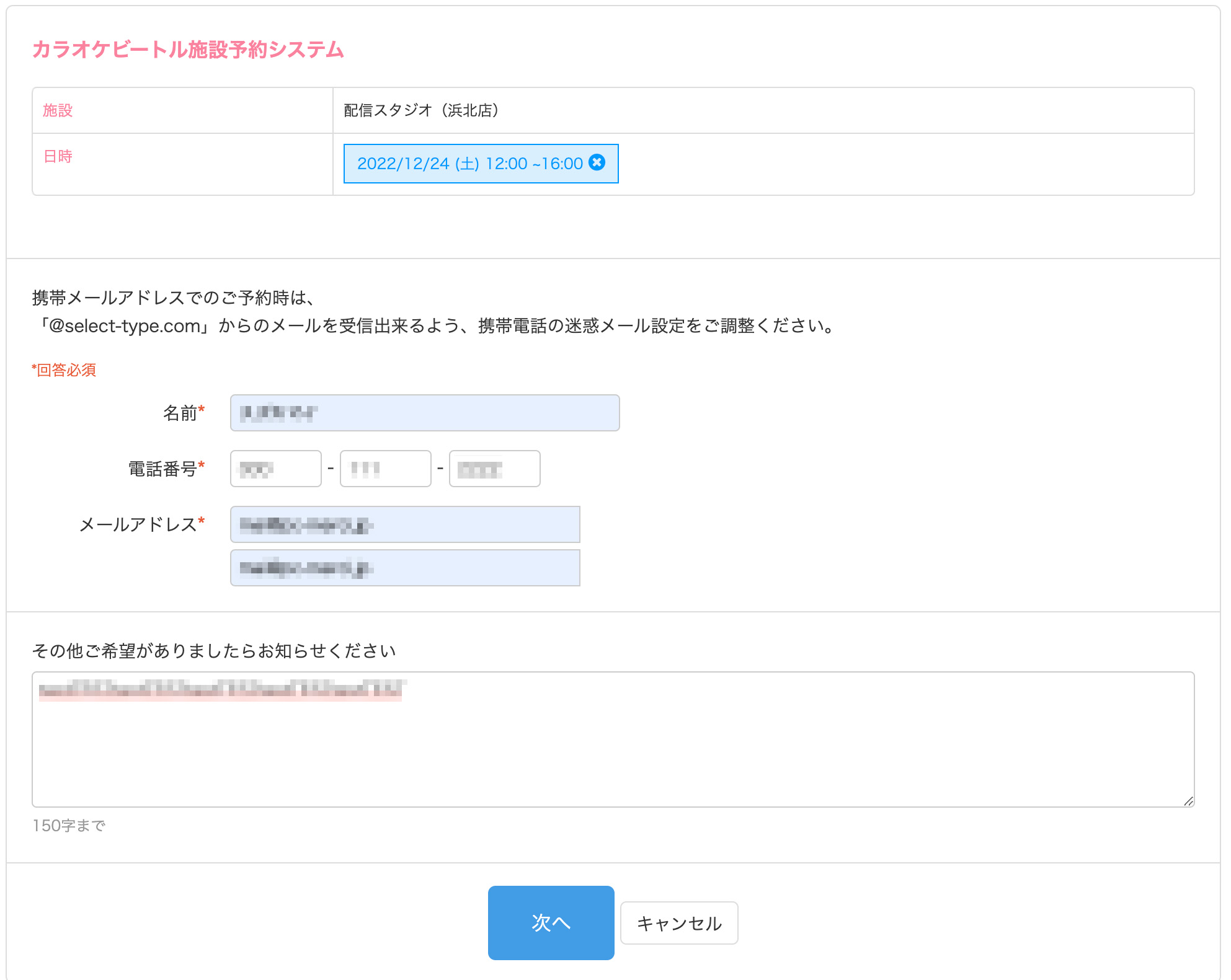Focus the first メールアドレス field
This screenshot has width=1231, height=980.
[406, 524]
